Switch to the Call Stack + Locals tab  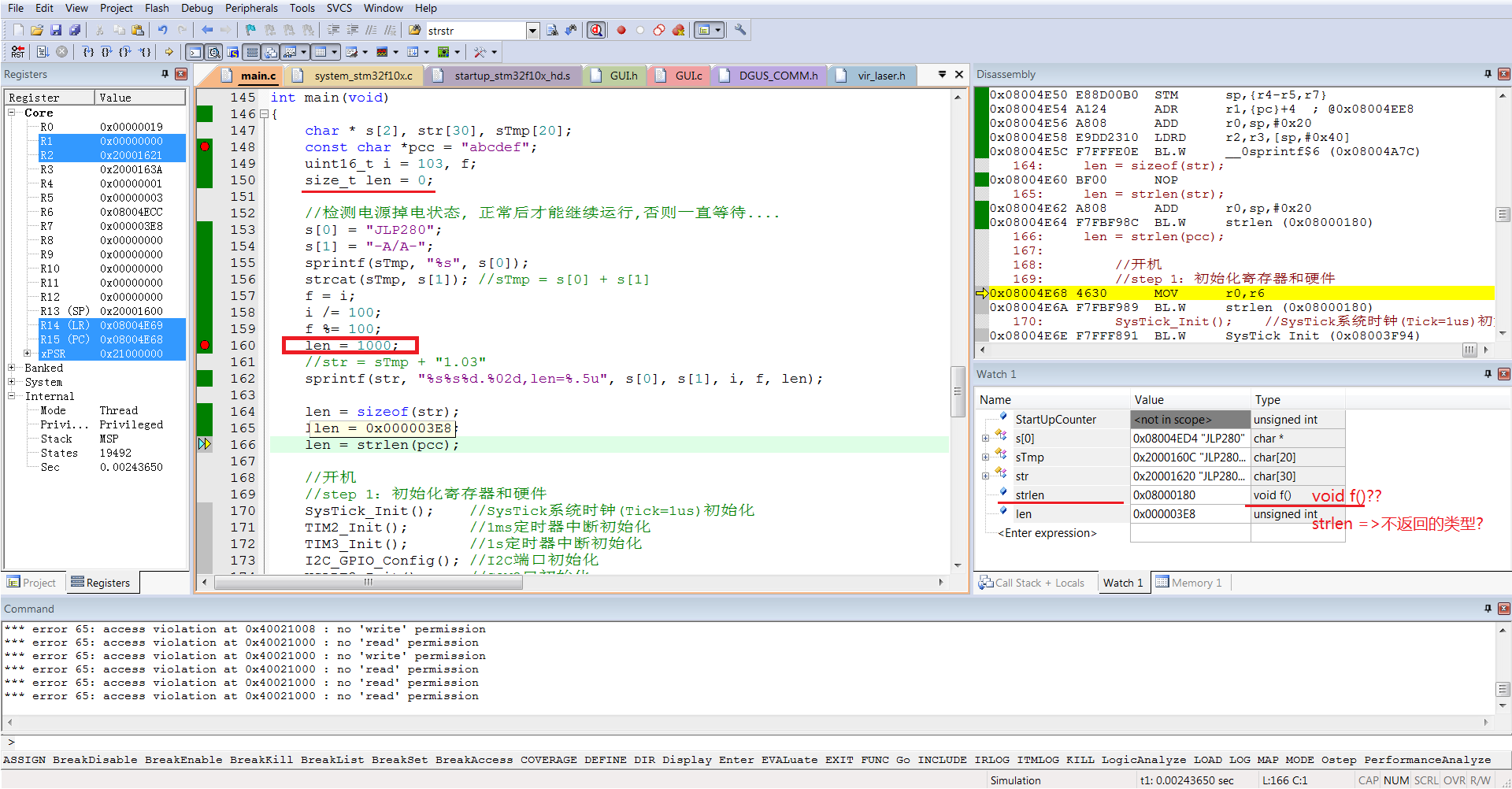click(x=1032, y=583)
